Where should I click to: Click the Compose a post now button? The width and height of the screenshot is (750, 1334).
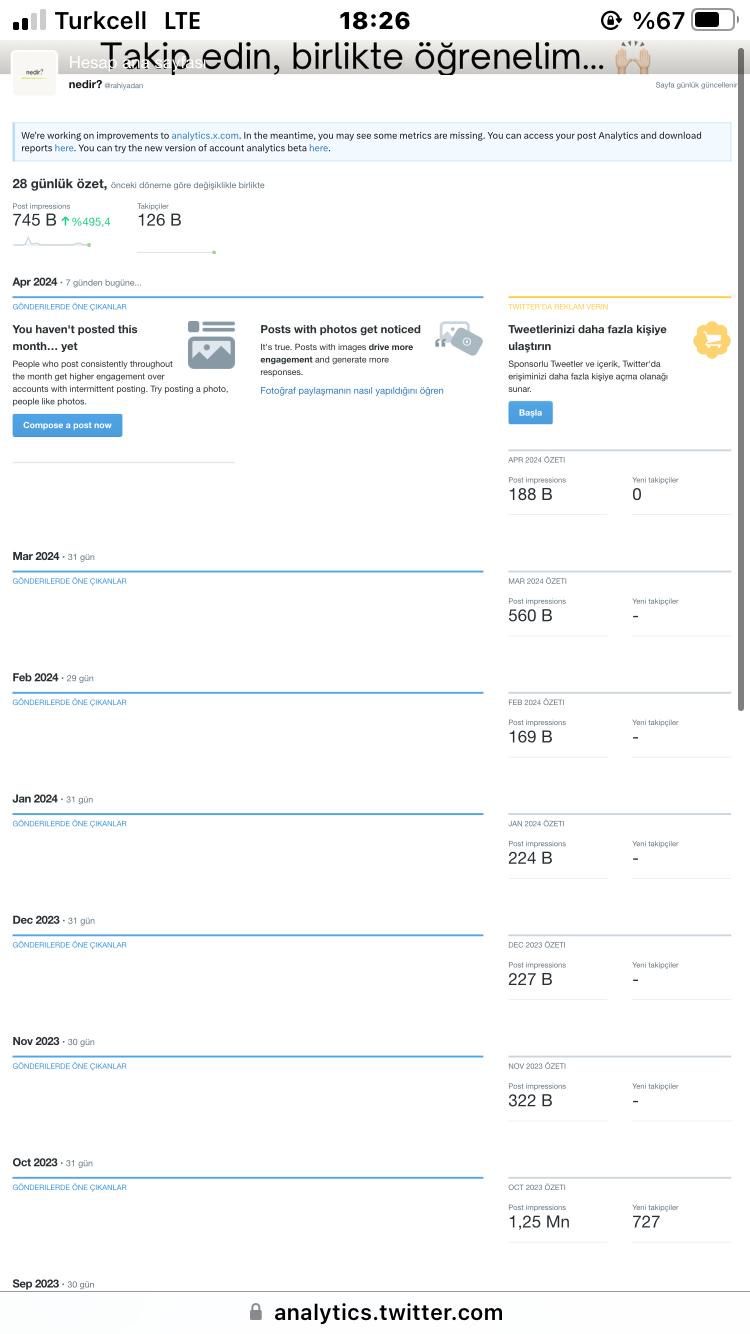pyautogui.click(x=67, y=425)
